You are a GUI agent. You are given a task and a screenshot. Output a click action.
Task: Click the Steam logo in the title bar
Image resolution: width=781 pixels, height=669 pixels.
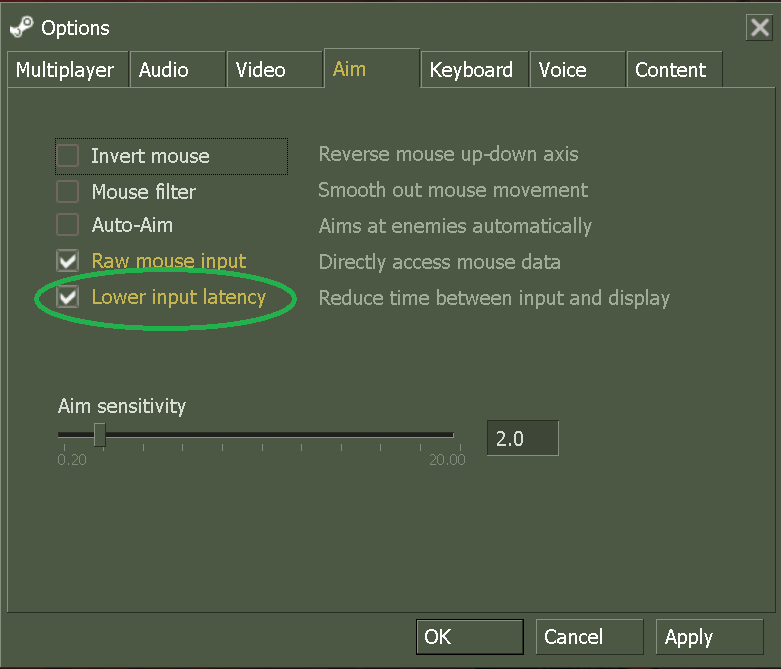pos(22,27)
